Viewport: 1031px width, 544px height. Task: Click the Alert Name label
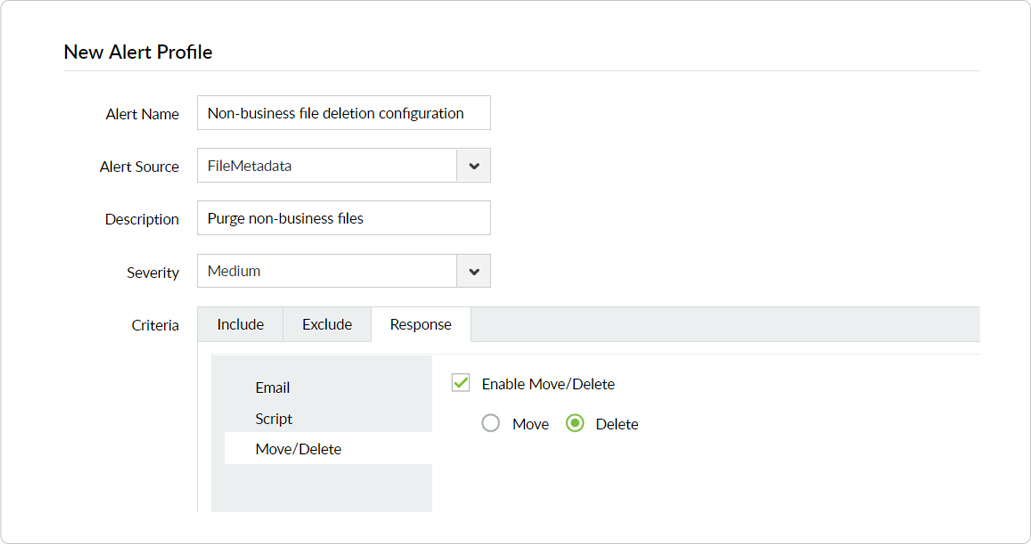point(142,114)
